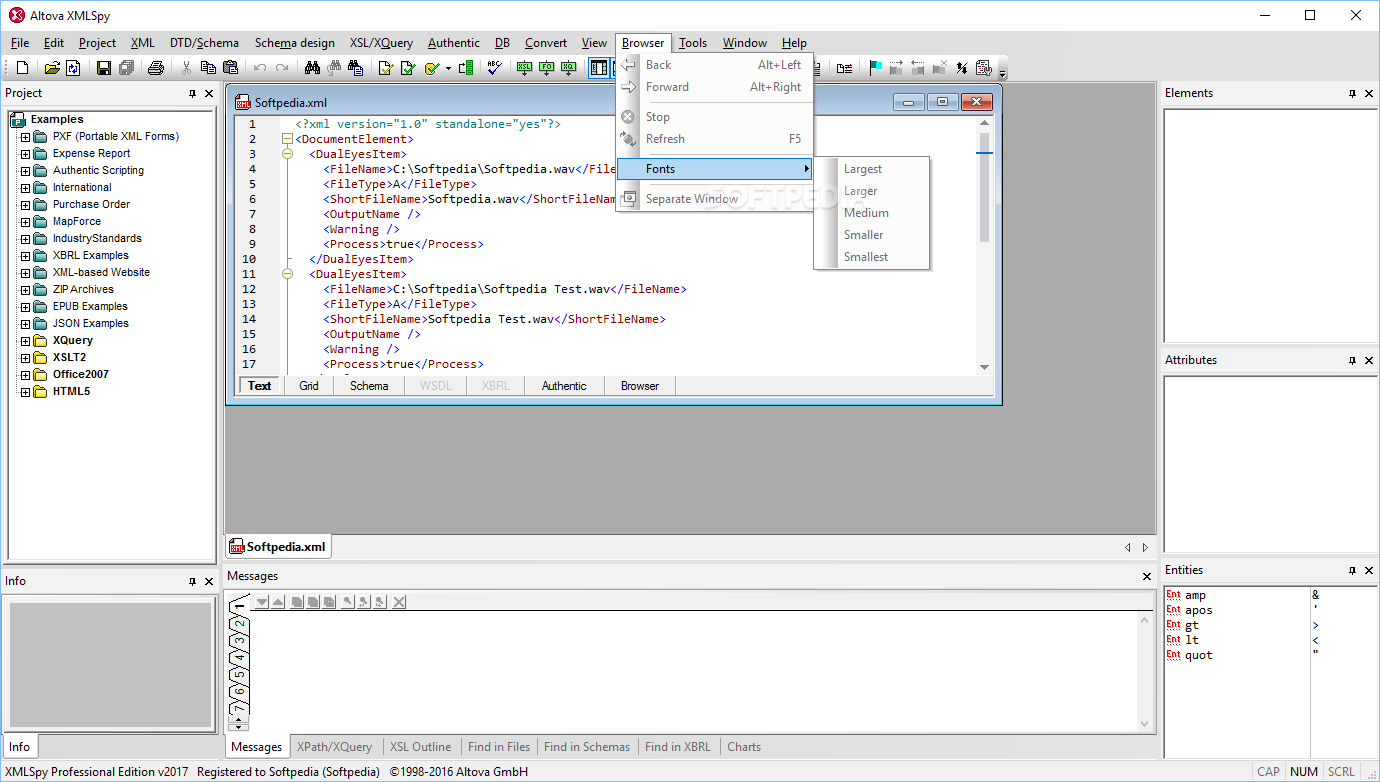Screen dimensions: 1380x782
Task: Click the Find binoculars icon
Action: pos(312,68)
